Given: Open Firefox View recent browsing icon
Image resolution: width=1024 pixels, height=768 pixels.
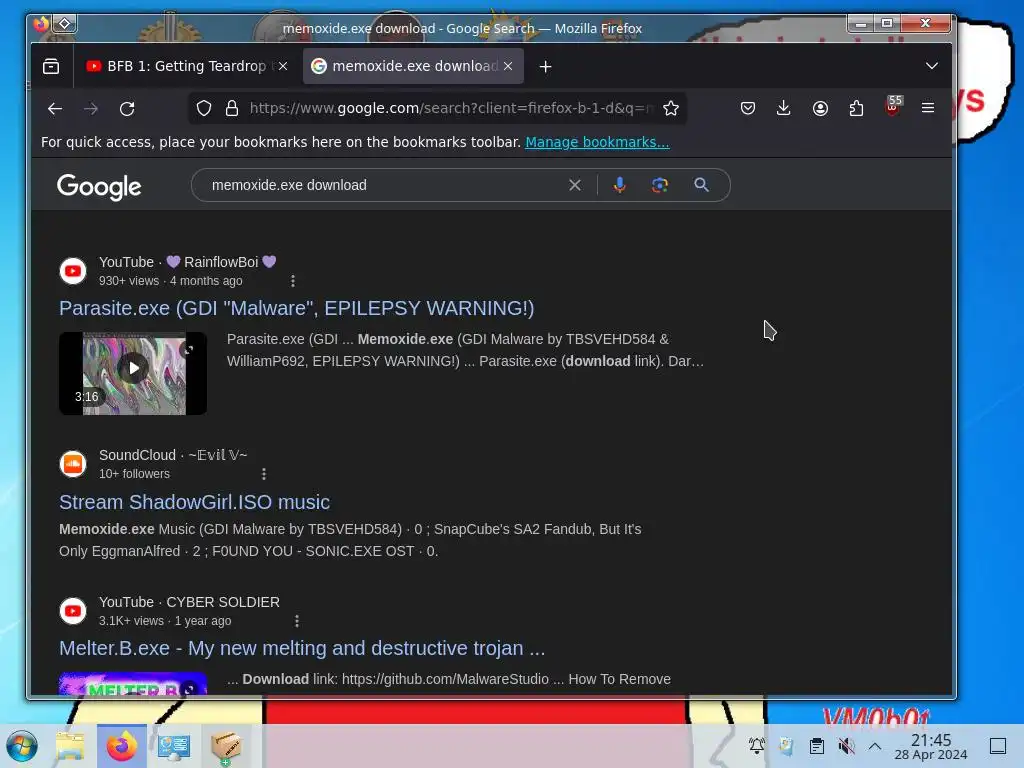Looking at the screenshot, I should pos(51,66).
